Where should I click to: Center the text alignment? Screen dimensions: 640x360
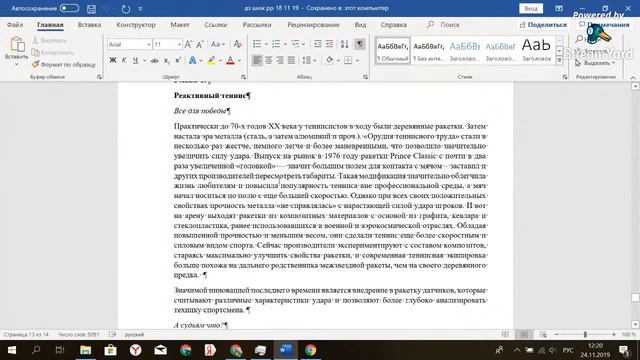coord(269,60)
